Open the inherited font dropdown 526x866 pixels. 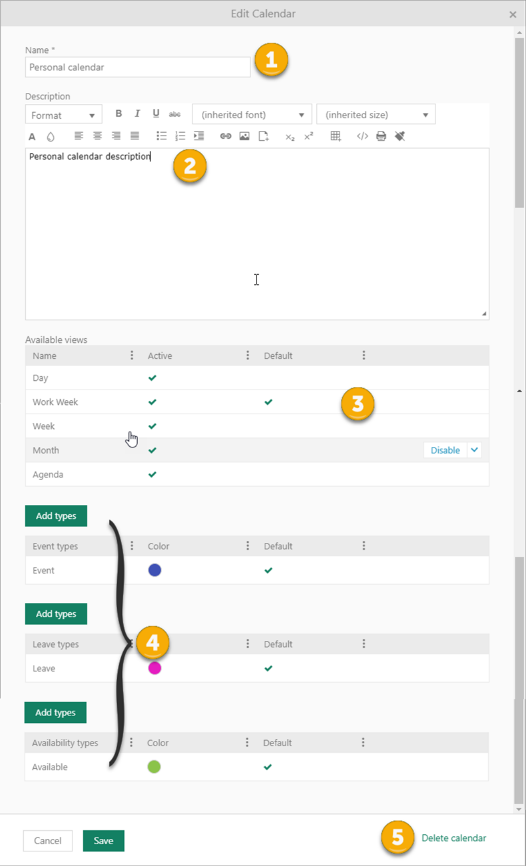252,115
